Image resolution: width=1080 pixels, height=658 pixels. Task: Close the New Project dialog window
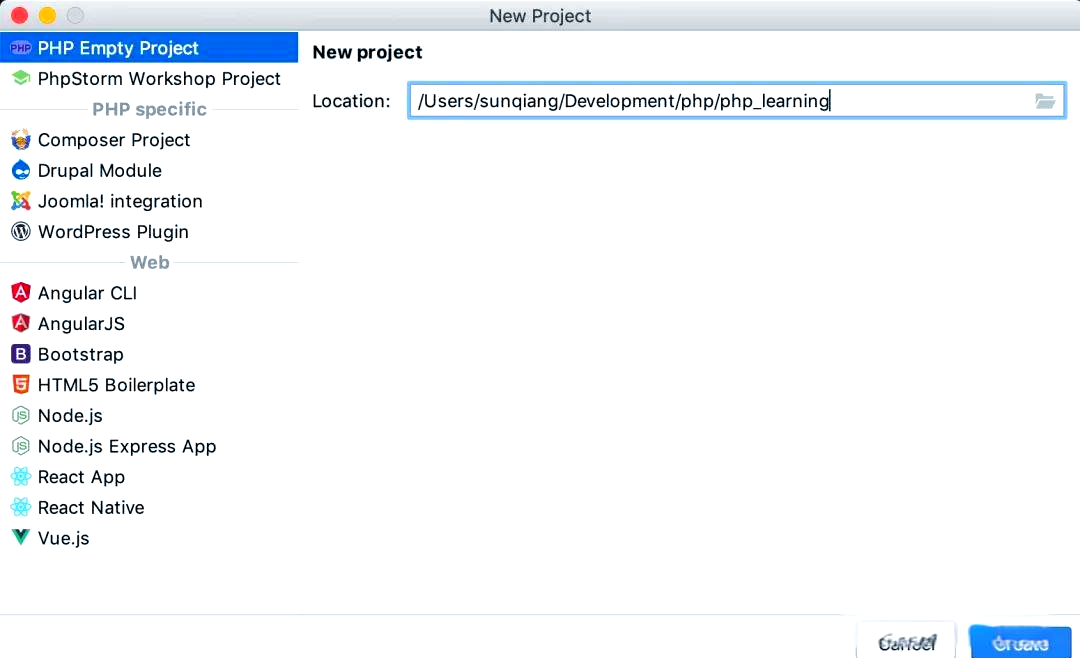(20, 15)
